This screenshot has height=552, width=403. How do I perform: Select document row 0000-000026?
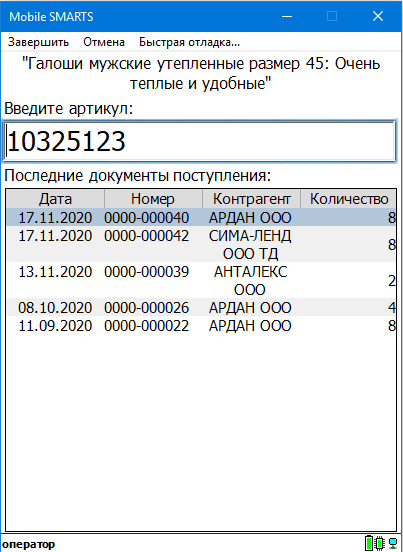coord(201,308)
